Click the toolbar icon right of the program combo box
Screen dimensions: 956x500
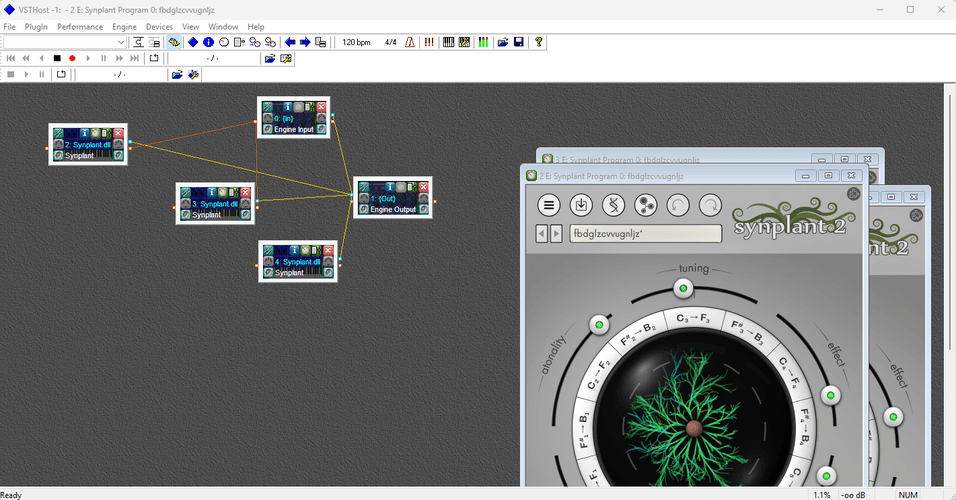[x=138, y=42]
